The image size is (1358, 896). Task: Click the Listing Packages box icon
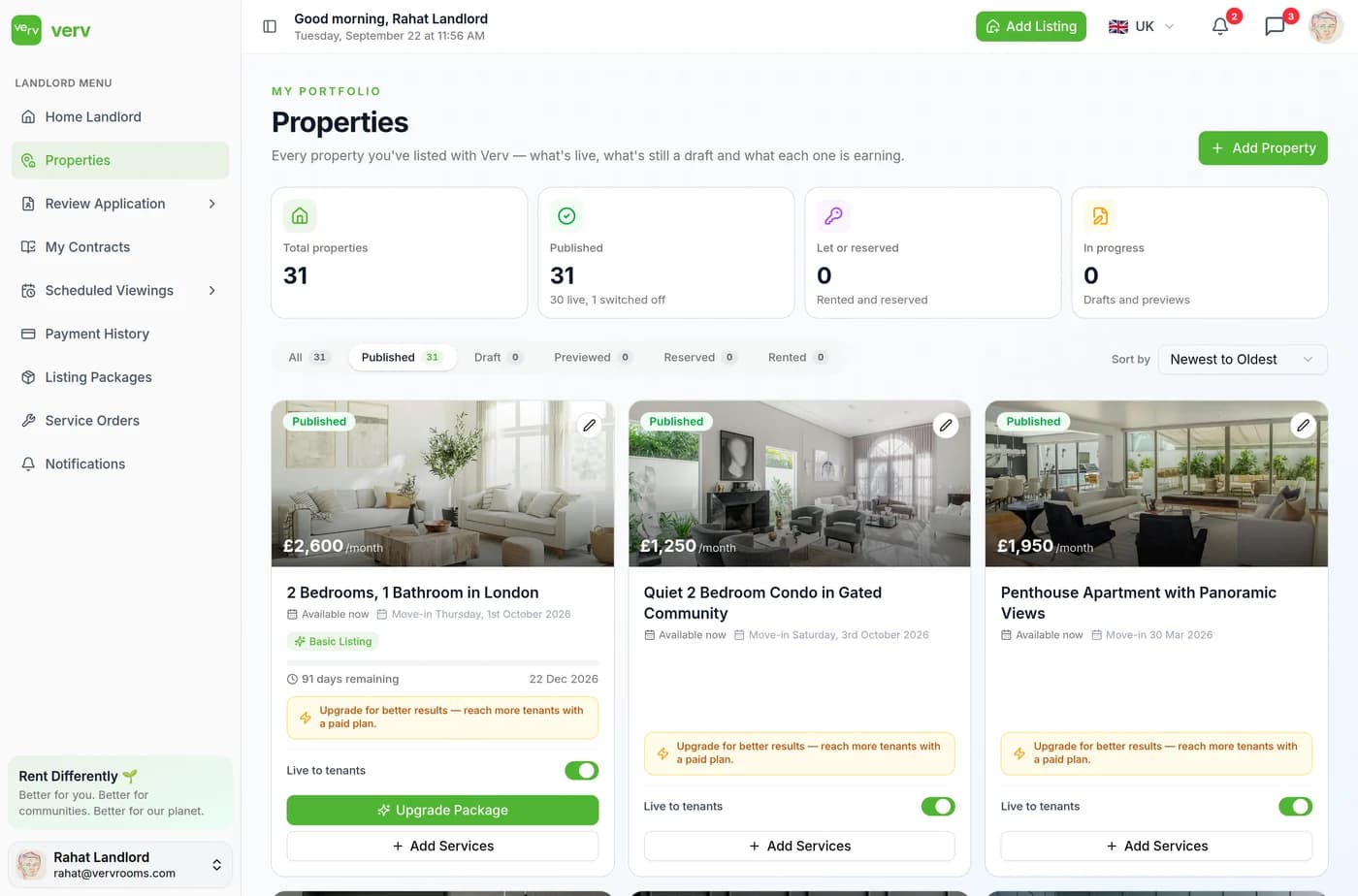28,377
